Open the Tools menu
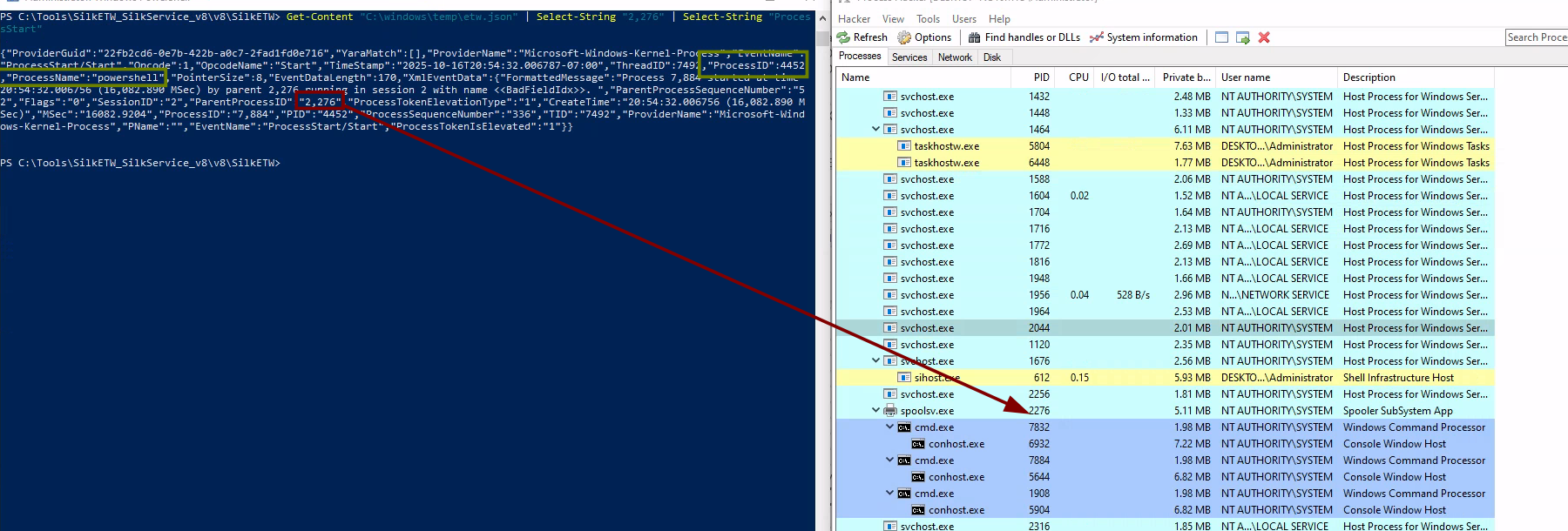Image resolution: width=1568 pixels, height=531 pixels. point(928,19)
